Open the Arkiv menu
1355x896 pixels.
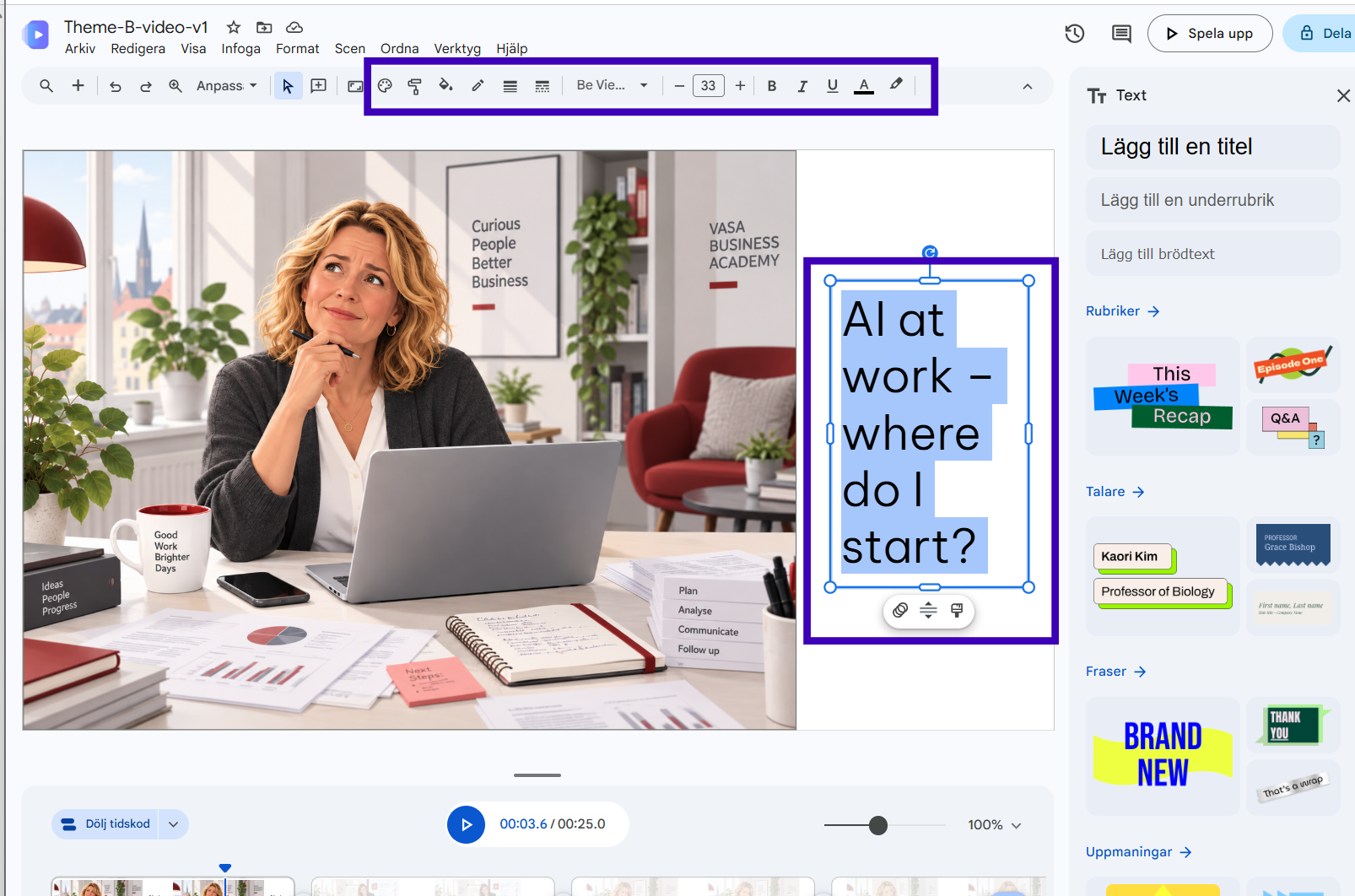(x=80, y=49)
